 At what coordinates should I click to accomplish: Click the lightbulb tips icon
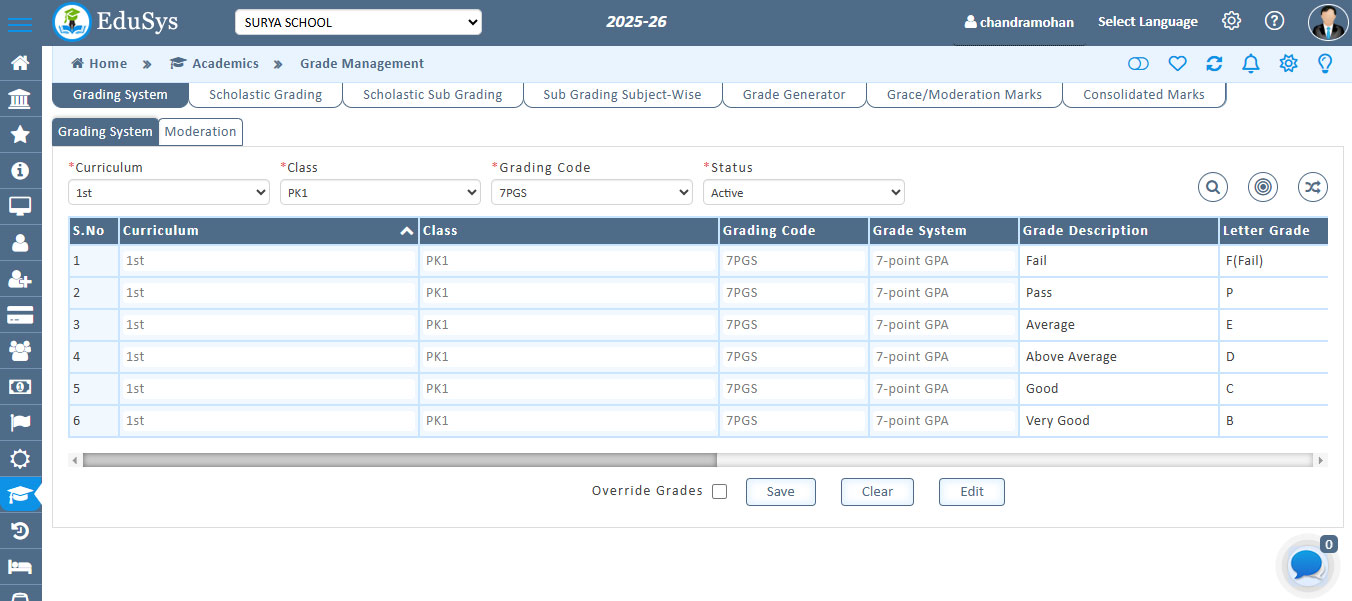point(1325,64)
